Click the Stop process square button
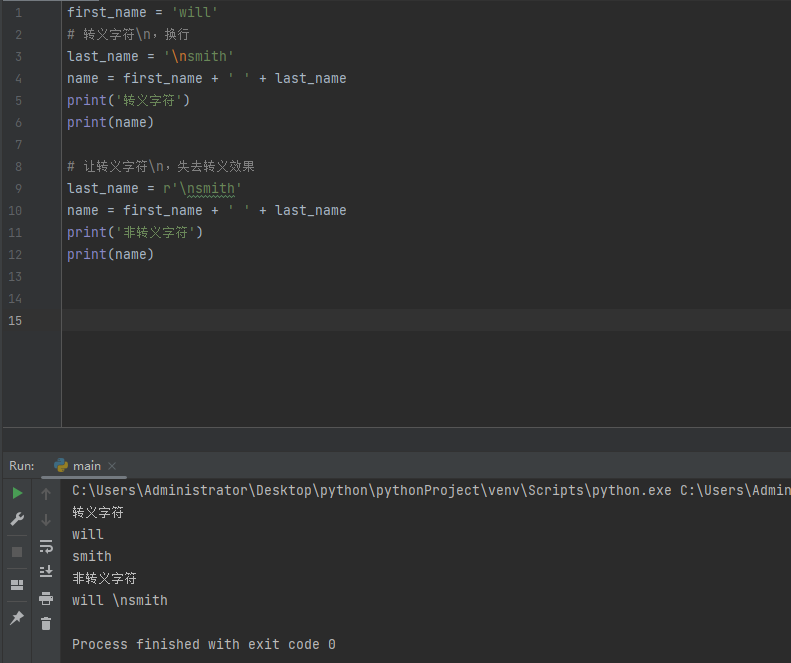The width and height of the screenshot is (791, 663). [x=17, y=552]
